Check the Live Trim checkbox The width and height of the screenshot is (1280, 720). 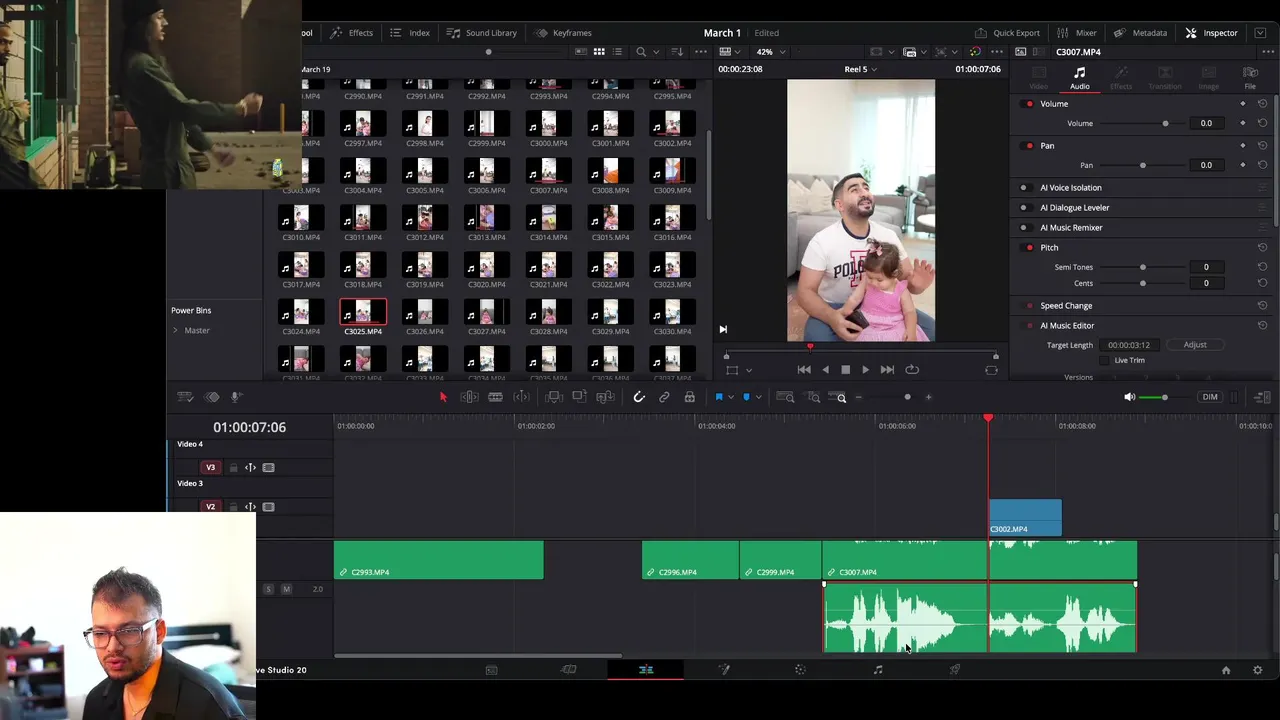click(x=1105, y=360)
